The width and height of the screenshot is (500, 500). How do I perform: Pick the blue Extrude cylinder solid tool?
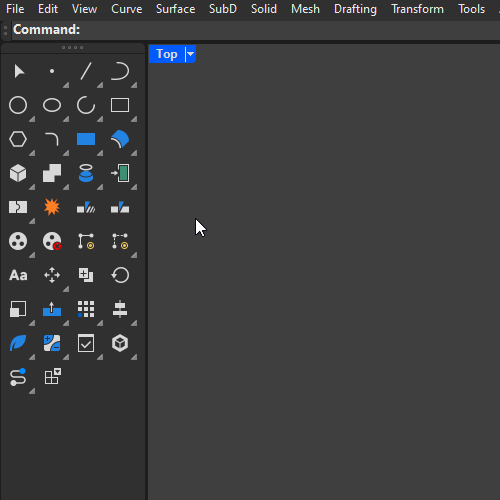point(86,173)
